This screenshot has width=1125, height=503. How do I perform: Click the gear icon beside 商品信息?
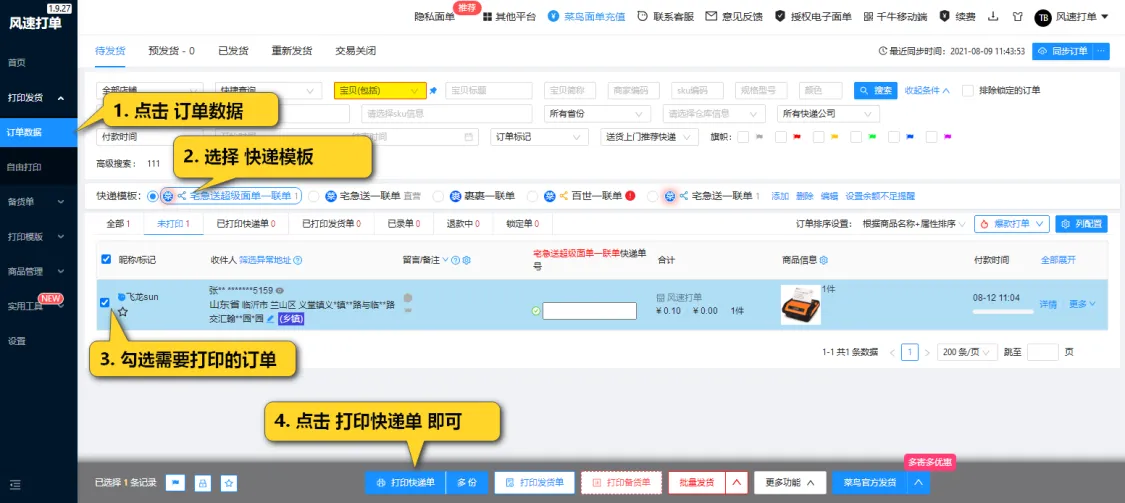(824, 260)
